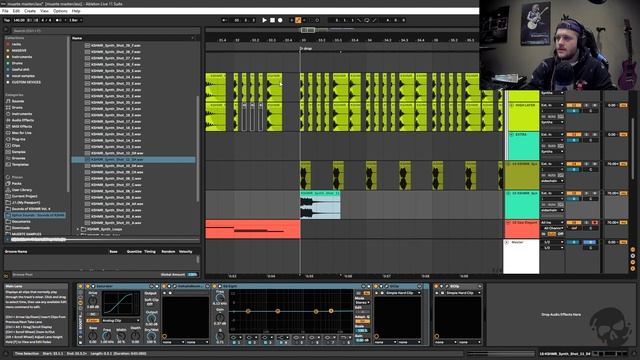
Task: Open the Edit menu
Action: click(x=16, y=11)
